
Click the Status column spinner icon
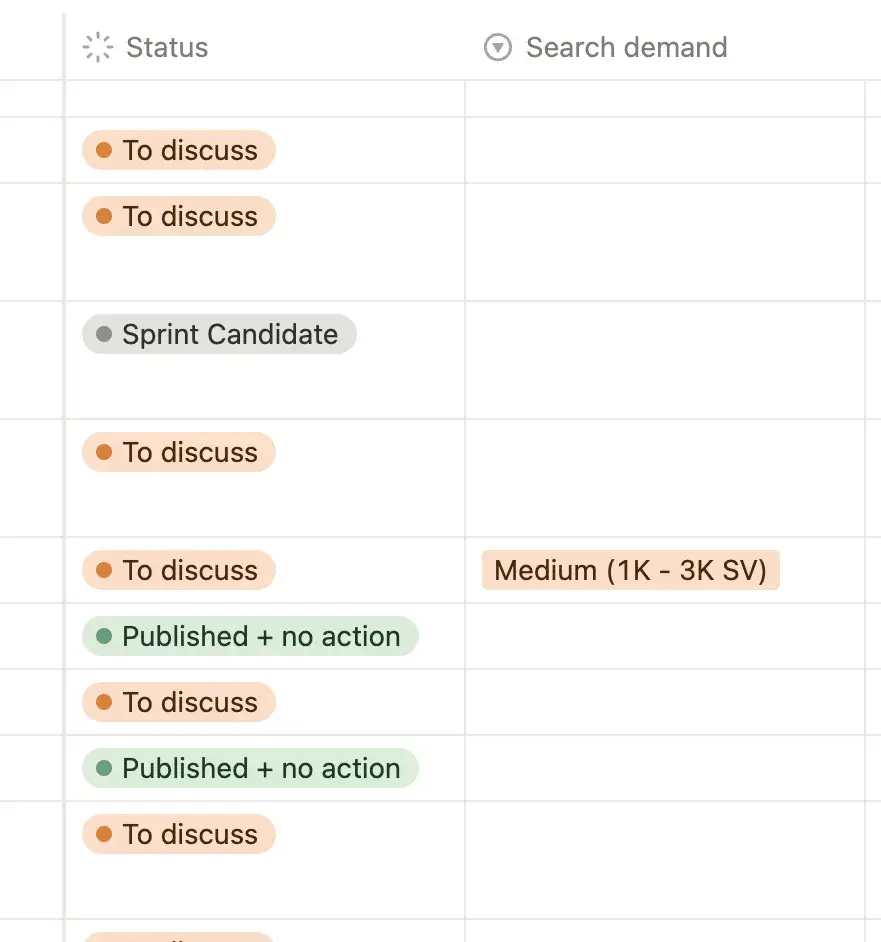pos(97,47)
